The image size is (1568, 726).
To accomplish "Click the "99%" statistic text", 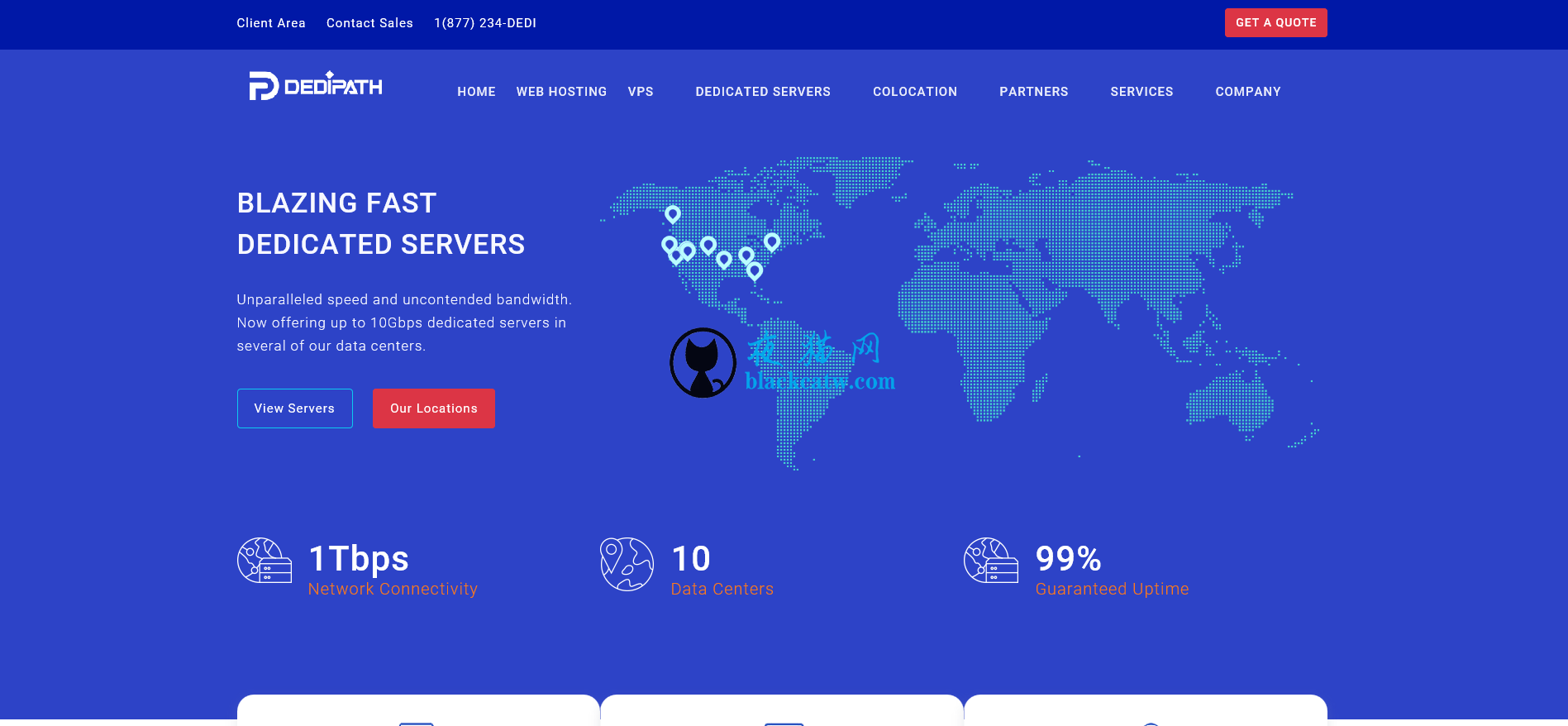I will click(1068, 559).
